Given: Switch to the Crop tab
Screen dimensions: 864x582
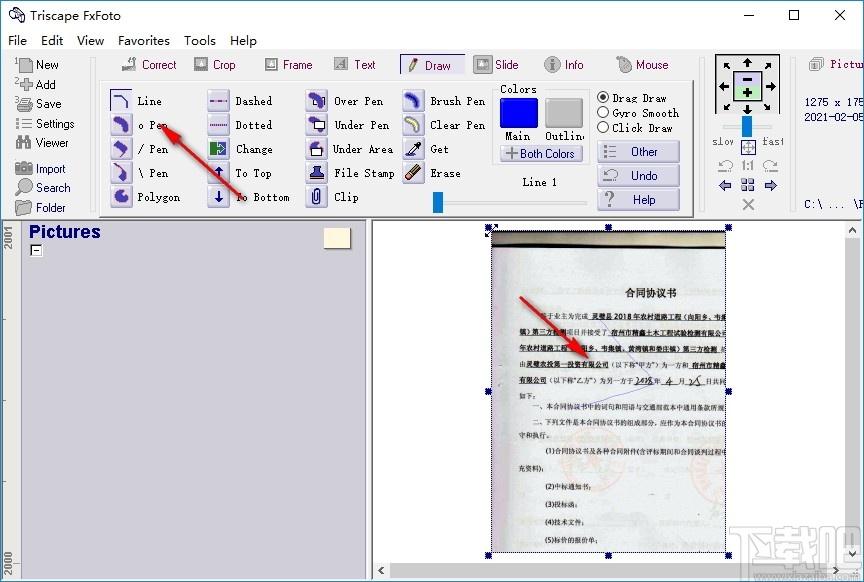Looking at the screenshot, I should [x=215, y=65].
